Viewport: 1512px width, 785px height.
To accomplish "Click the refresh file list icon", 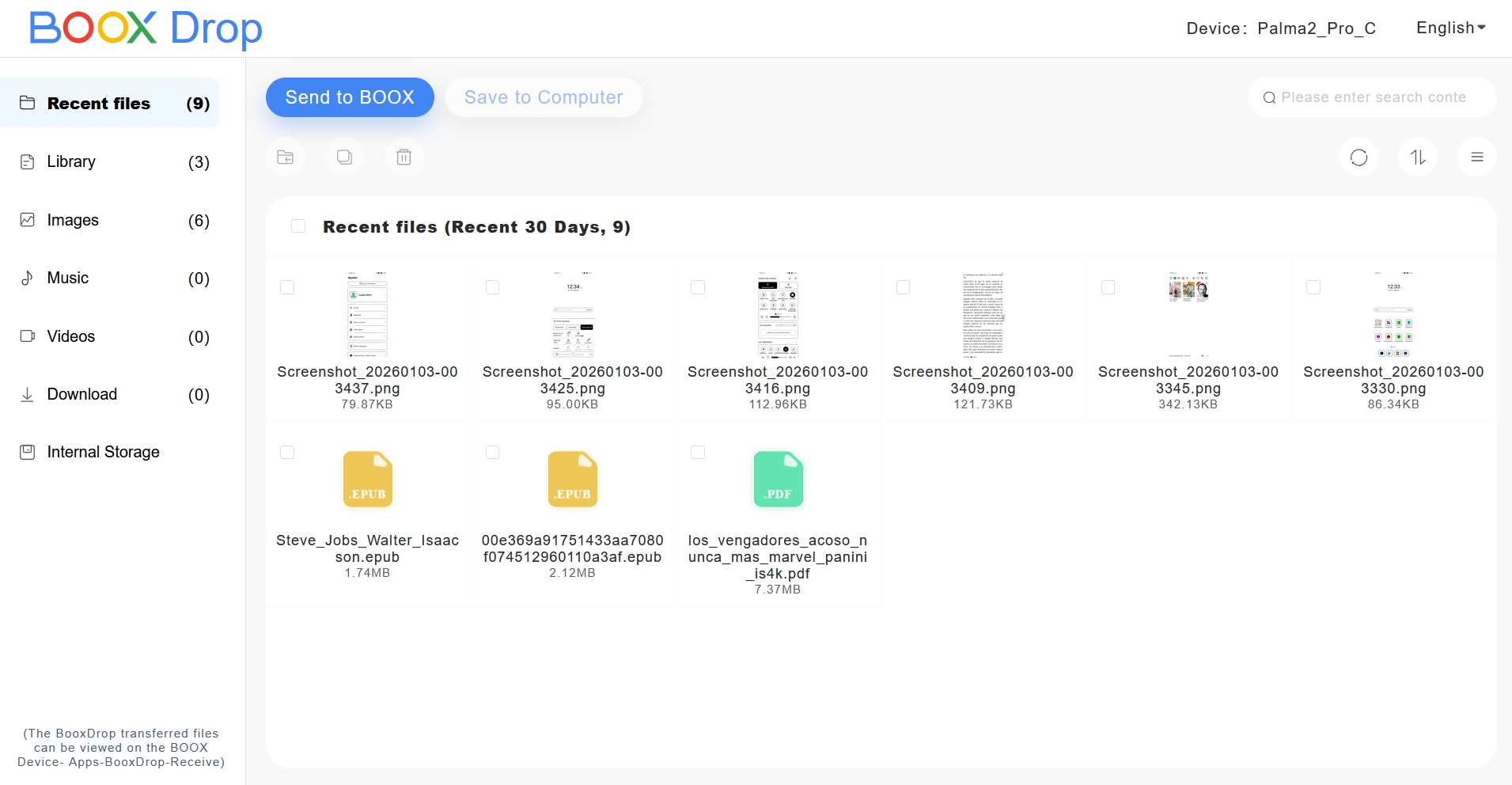I will 1359,157.
